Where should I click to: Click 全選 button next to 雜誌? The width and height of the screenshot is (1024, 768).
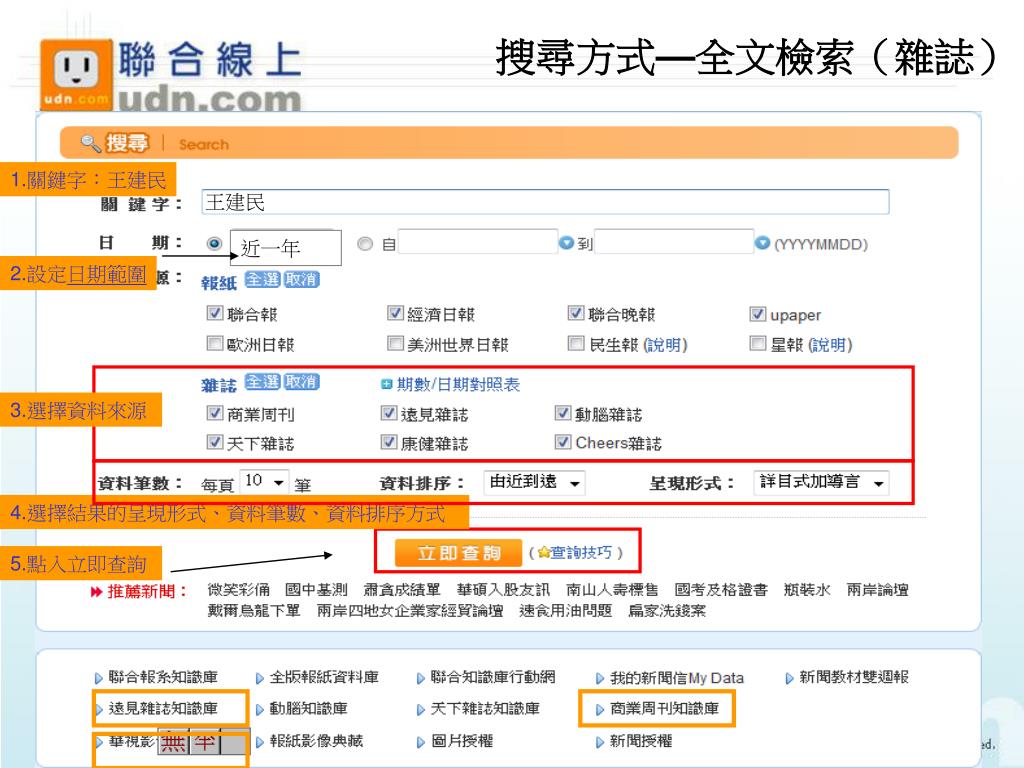click(263, 382)
